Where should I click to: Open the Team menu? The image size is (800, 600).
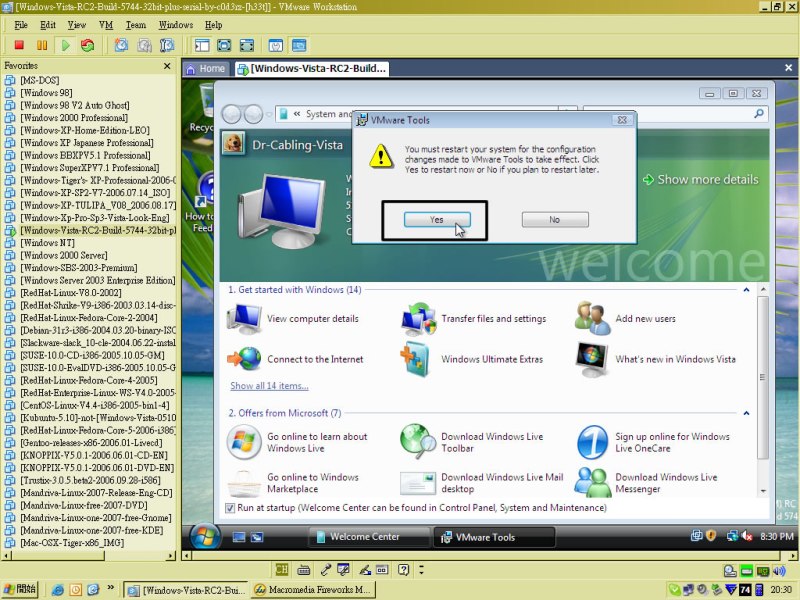point(136,25)
